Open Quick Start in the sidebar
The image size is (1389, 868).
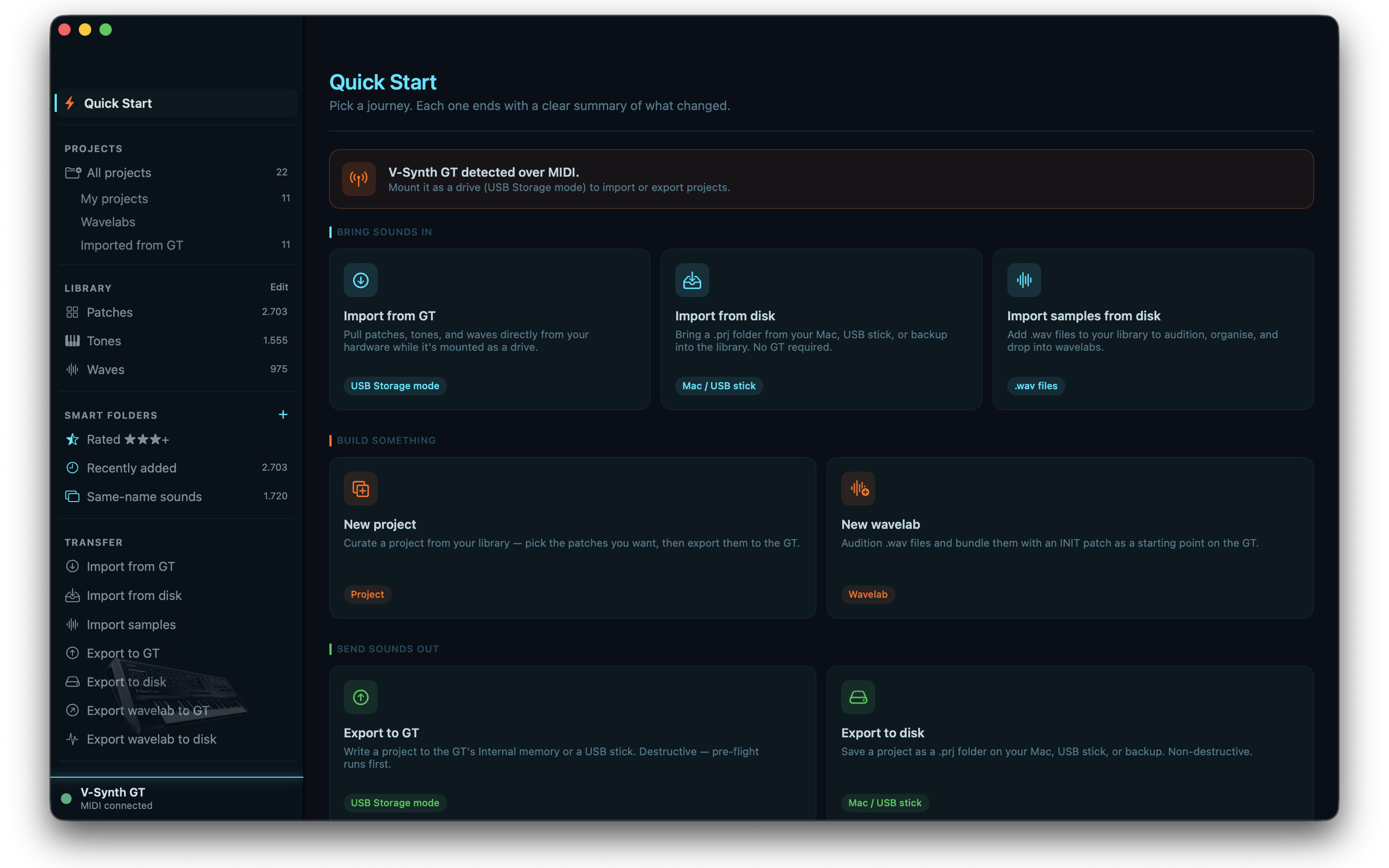coord(176,103)
